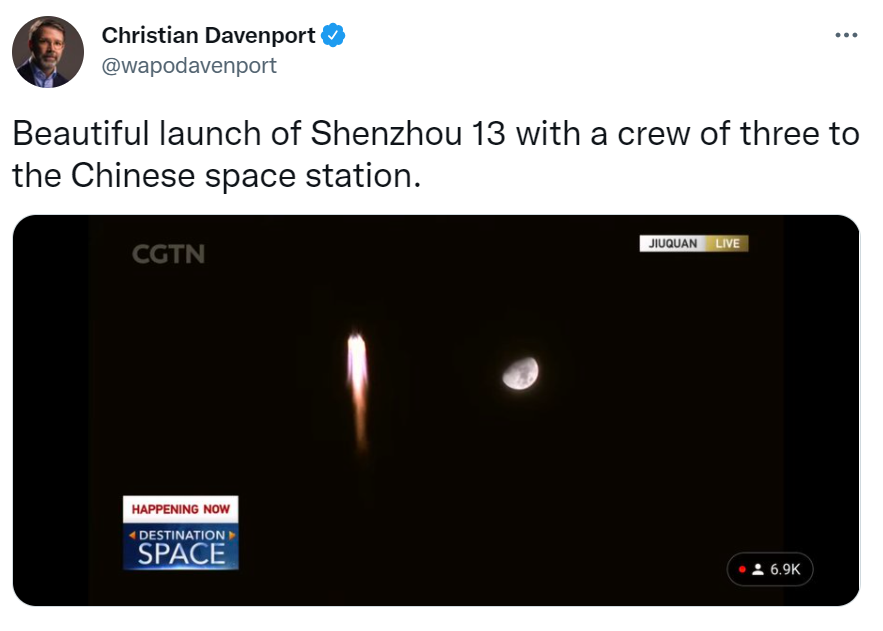Image resolution: width=883 pixels, height=631 pixels.
Task: Click the JIUQUAN location label
Action: click(672, 243)
